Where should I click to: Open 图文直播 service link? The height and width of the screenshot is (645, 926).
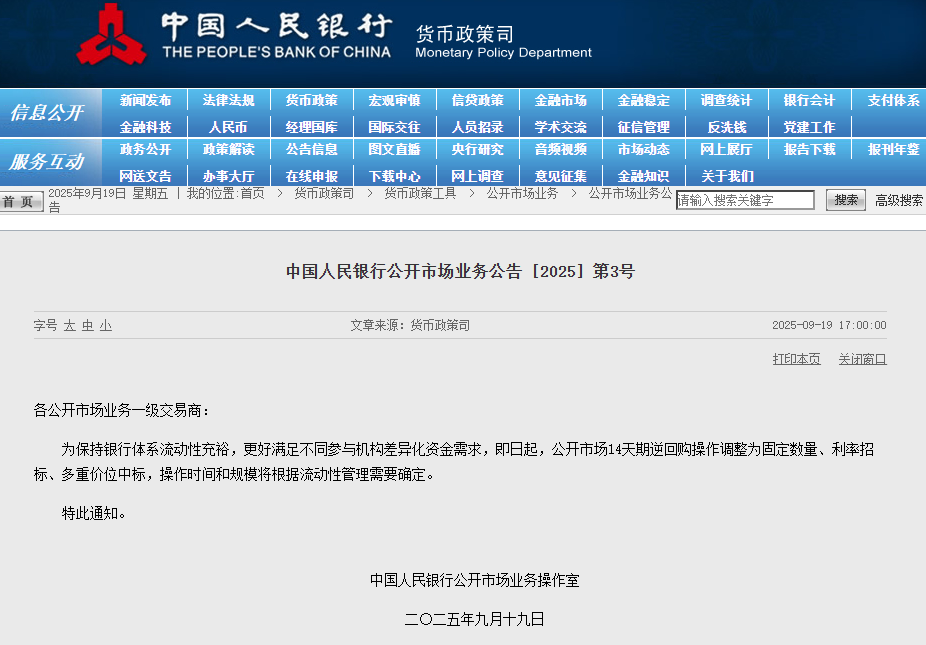coord(394,149)
